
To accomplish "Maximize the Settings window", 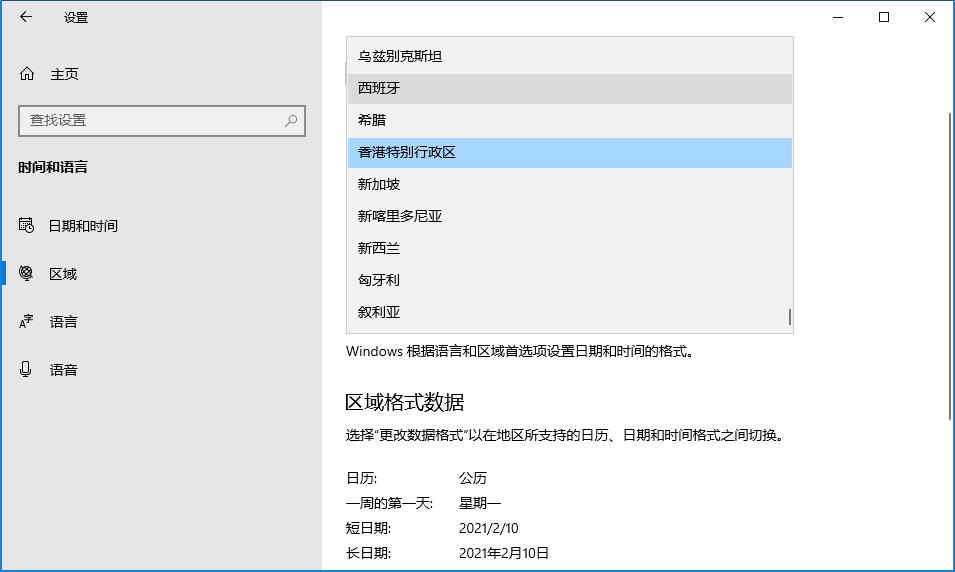I will point(884,17).
